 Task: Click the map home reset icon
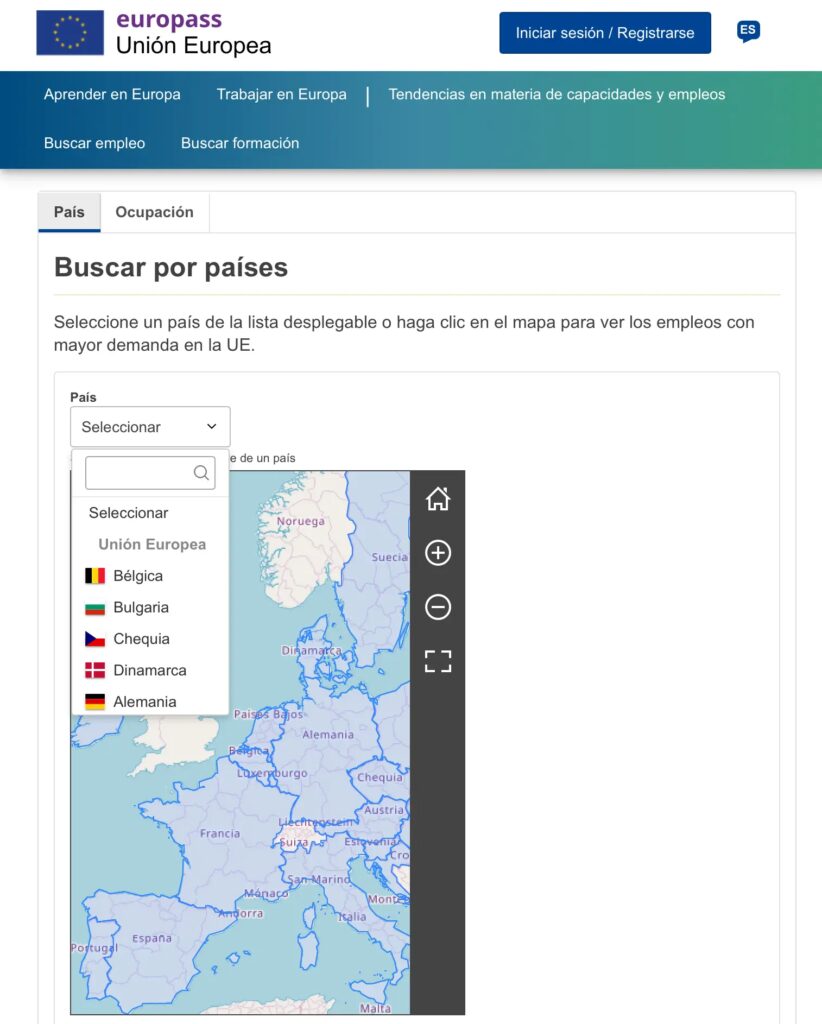pyautogui.click(x=438, y=498)
